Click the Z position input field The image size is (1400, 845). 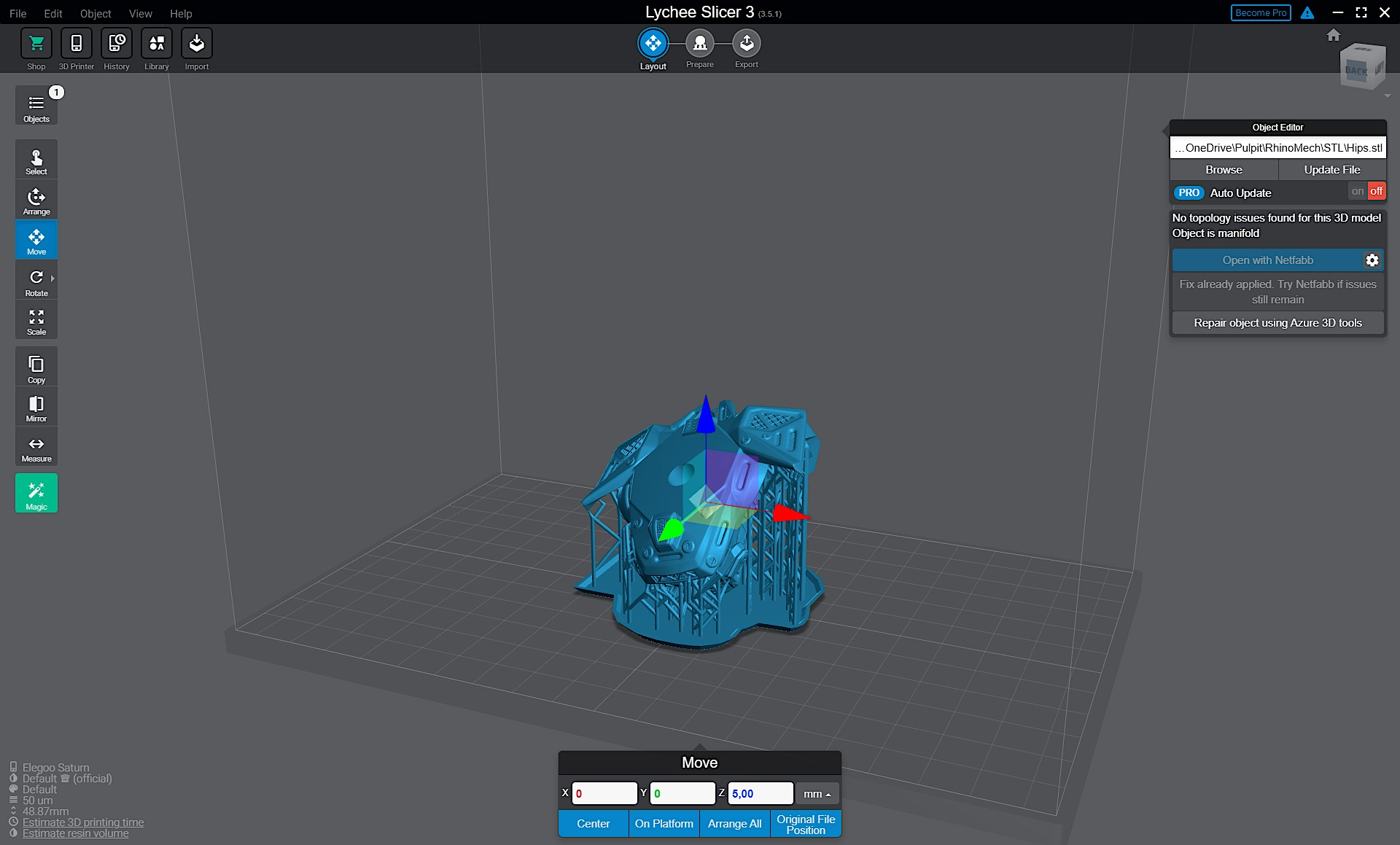pyautogui.click(x=761, y=793)
